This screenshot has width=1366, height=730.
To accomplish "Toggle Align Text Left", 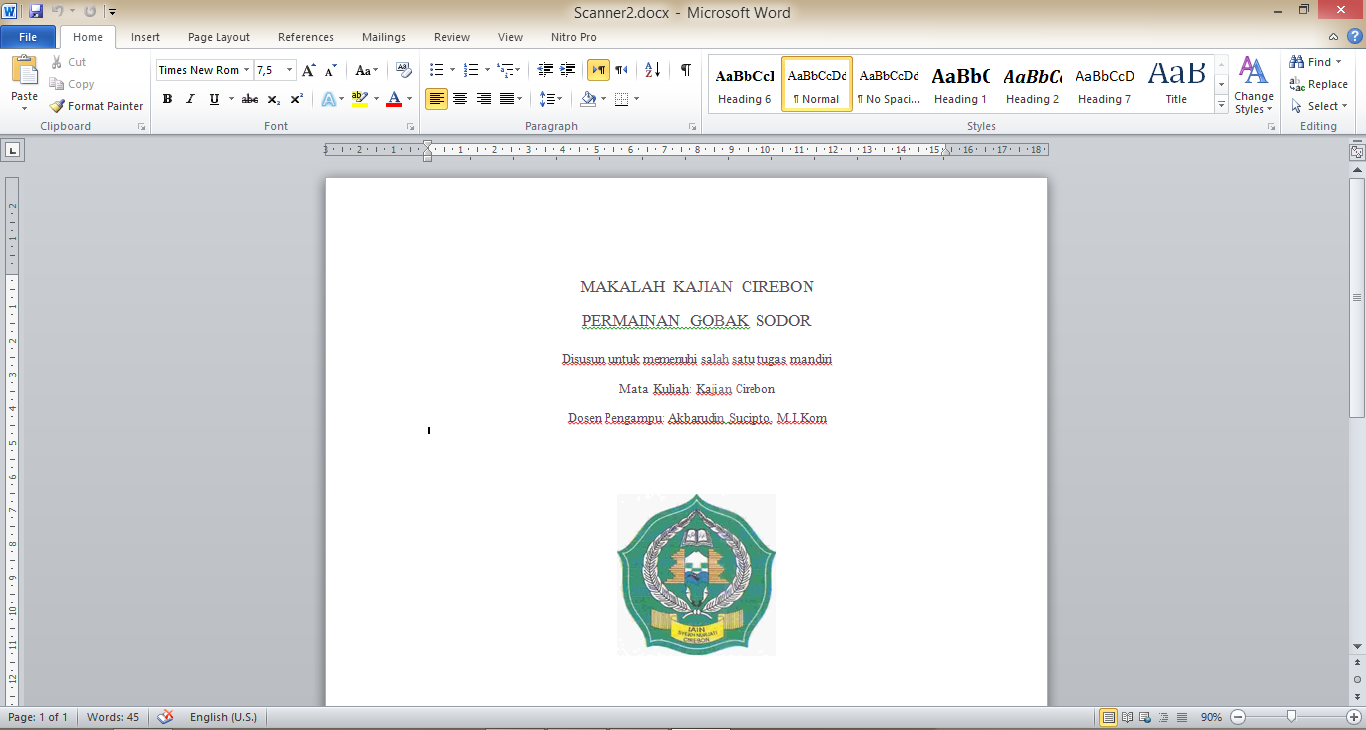I will [x=436, y=99].
